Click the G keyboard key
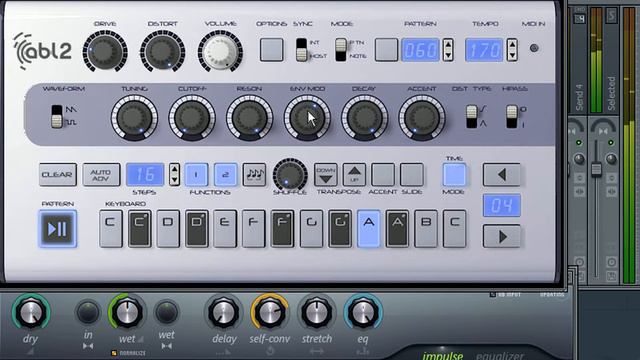 tap(311, 229)
